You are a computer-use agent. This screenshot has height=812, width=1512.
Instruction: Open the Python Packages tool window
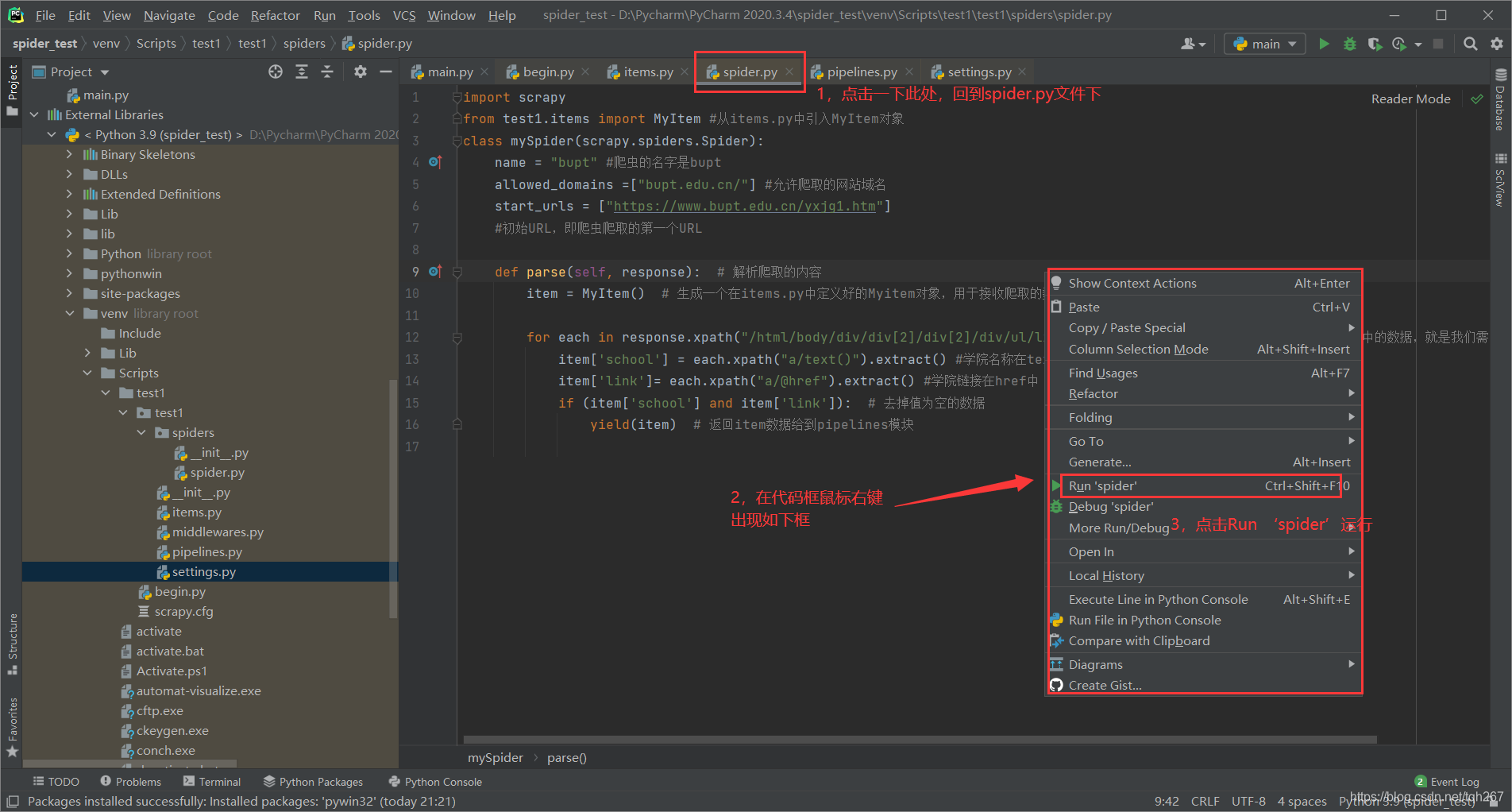point(313,782)
